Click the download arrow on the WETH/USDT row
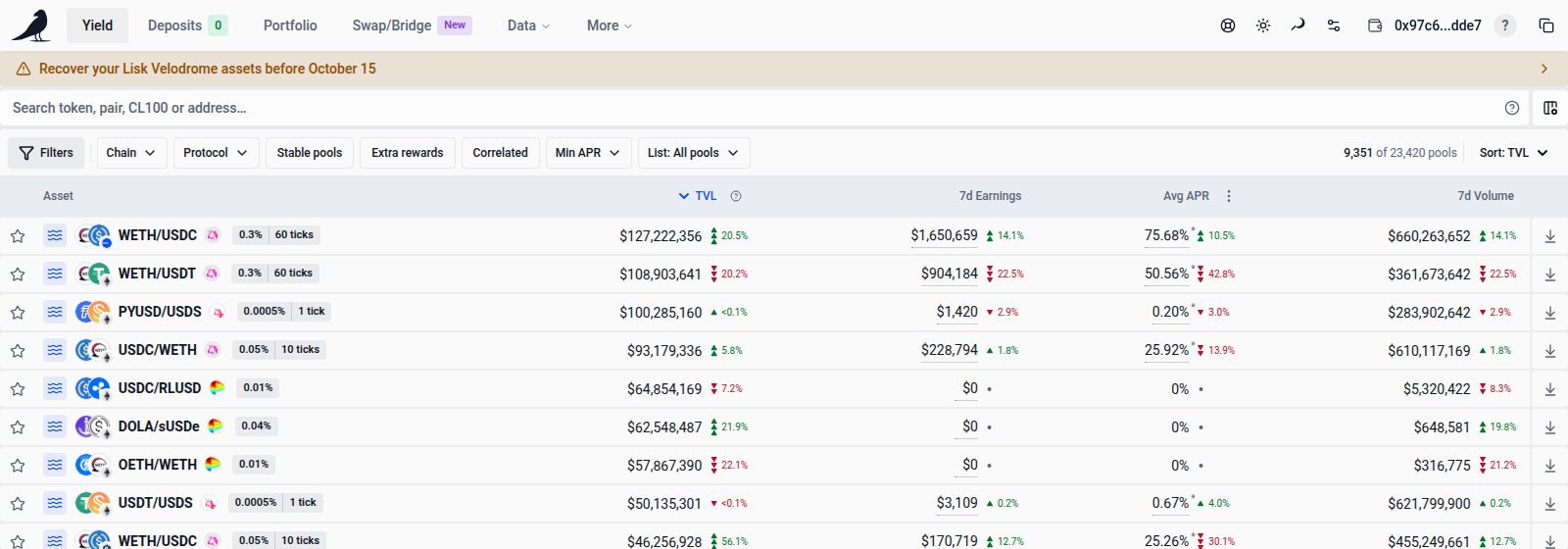 [x=1550, y=274]
